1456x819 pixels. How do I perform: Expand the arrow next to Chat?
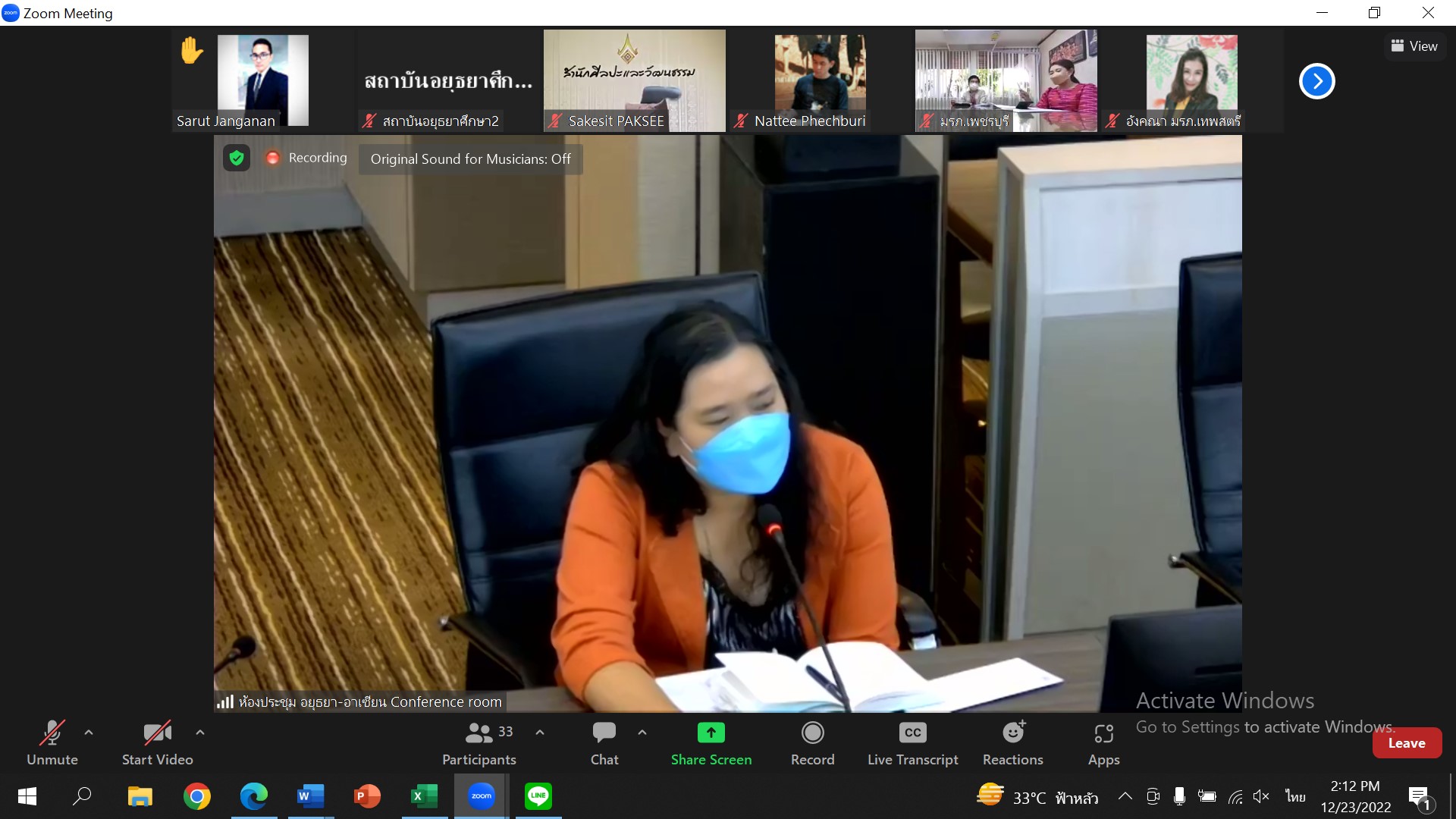(642, 733)
